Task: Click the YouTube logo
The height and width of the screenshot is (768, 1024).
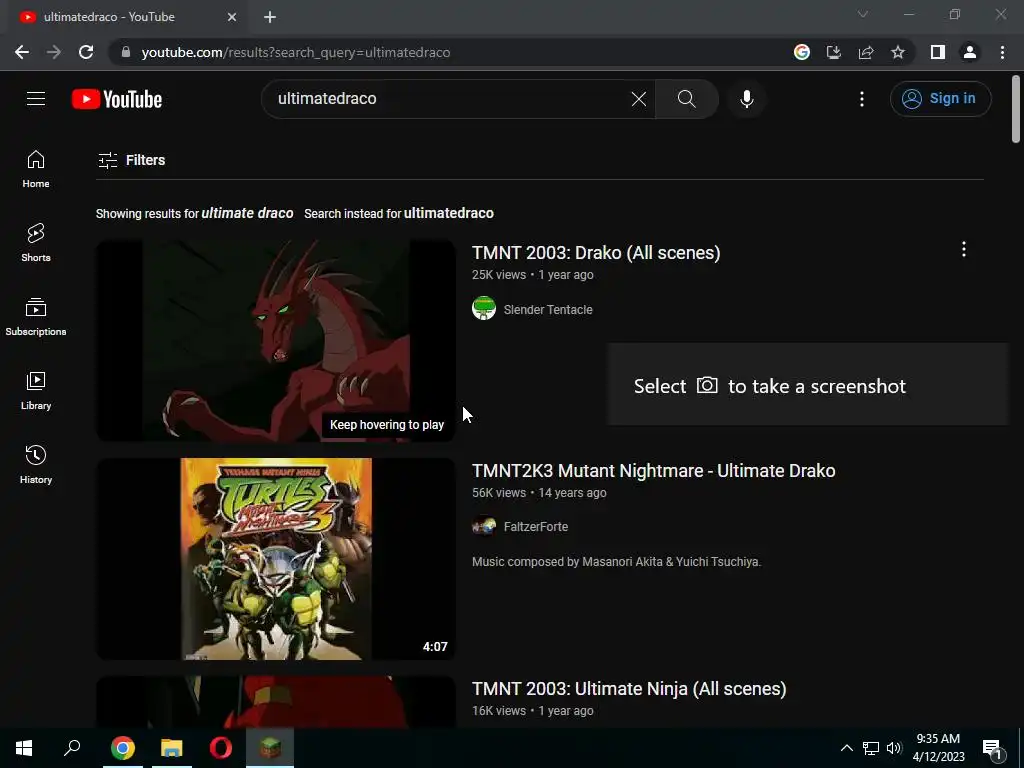Action: [x=117, y=99]
